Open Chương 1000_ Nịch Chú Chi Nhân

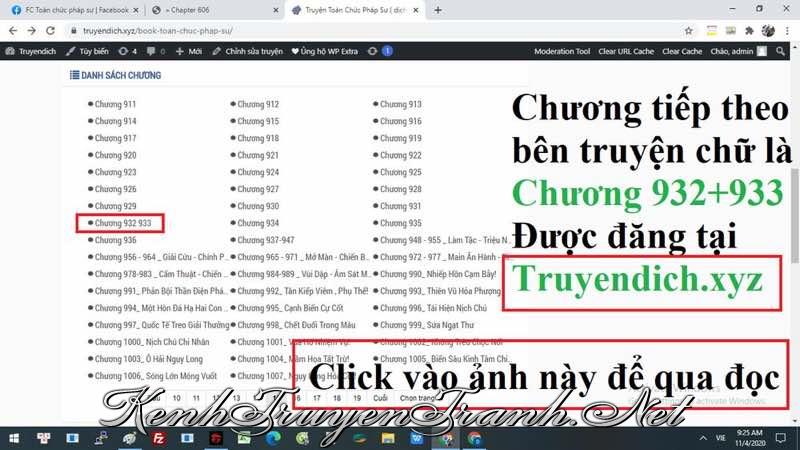pyautogui.click(x=152, y=342)
